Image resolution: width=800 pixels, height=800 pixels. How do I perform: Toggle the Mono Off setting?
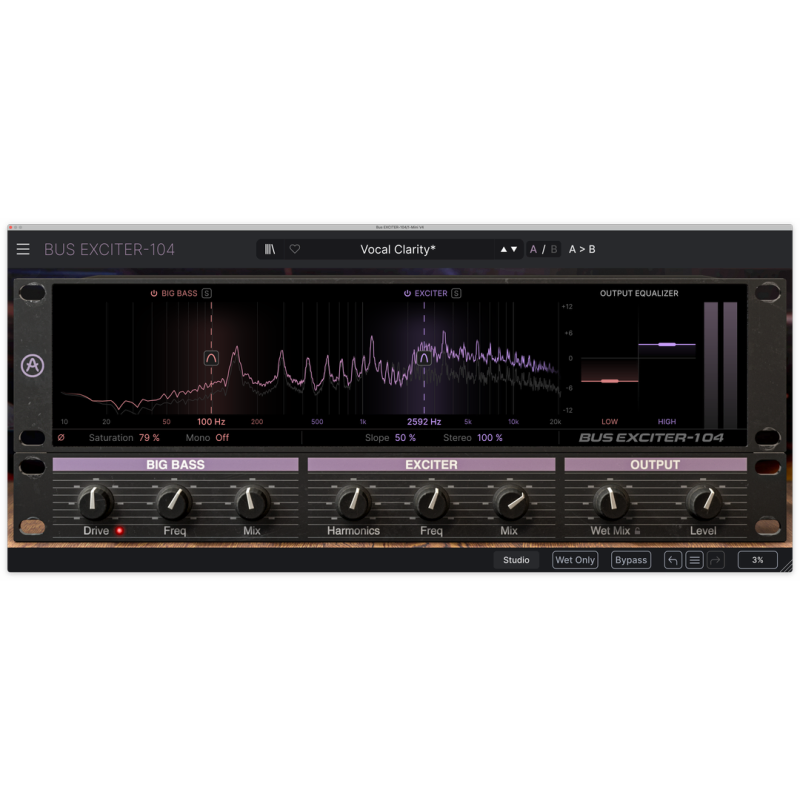point(222,438)
